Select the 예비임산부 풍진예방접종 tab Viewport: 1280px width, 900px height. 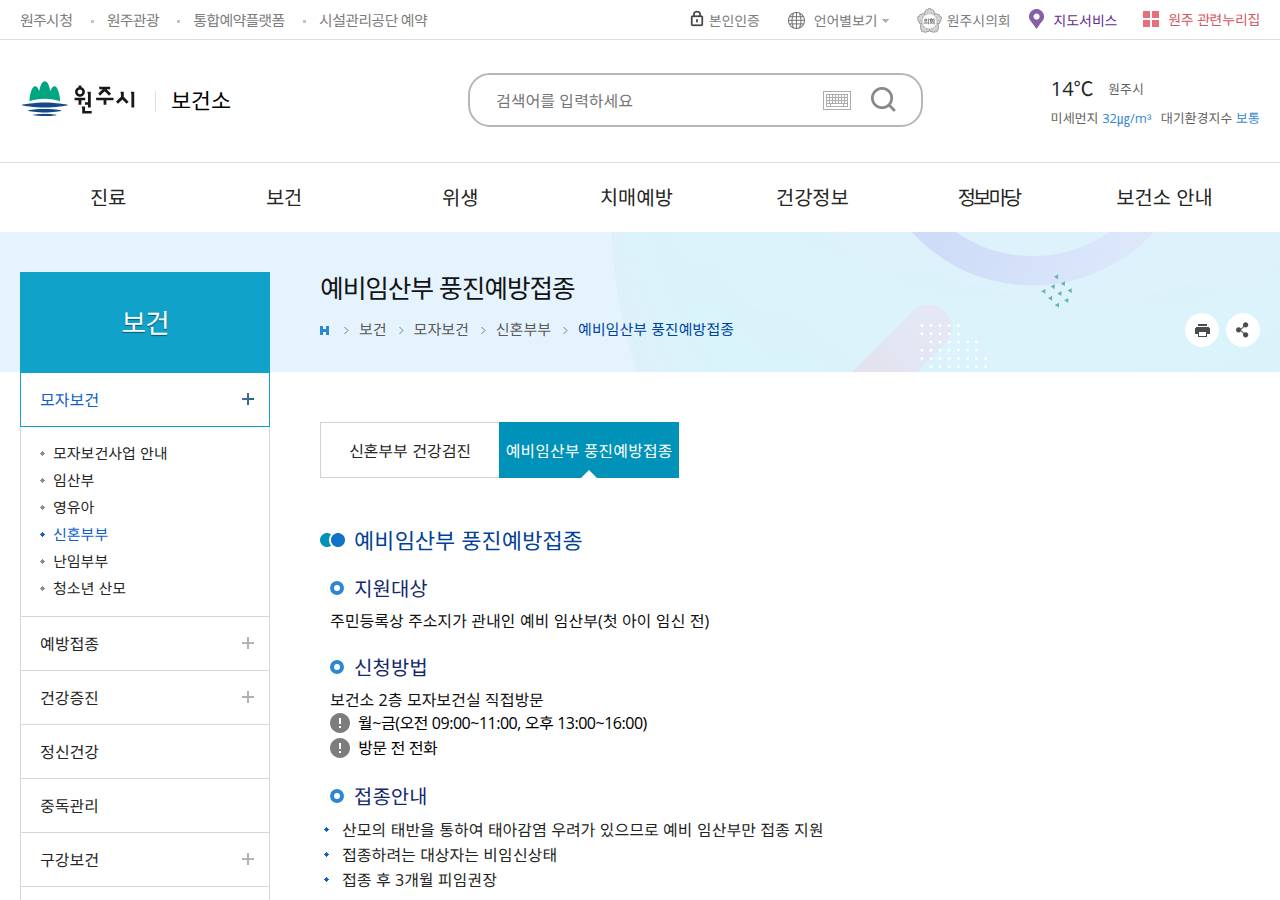(x=589, y=450)
